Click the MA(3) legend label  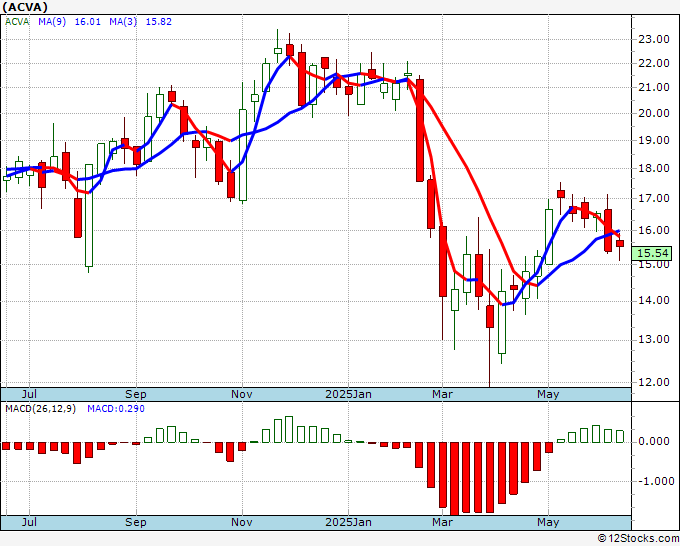[x=123, y=21]
